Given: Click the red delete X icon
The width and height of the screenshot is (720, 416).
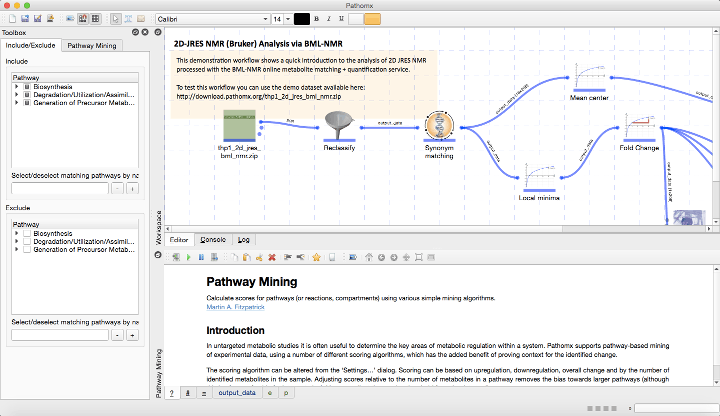Looking at the screenshot, I should coord(272,257).
